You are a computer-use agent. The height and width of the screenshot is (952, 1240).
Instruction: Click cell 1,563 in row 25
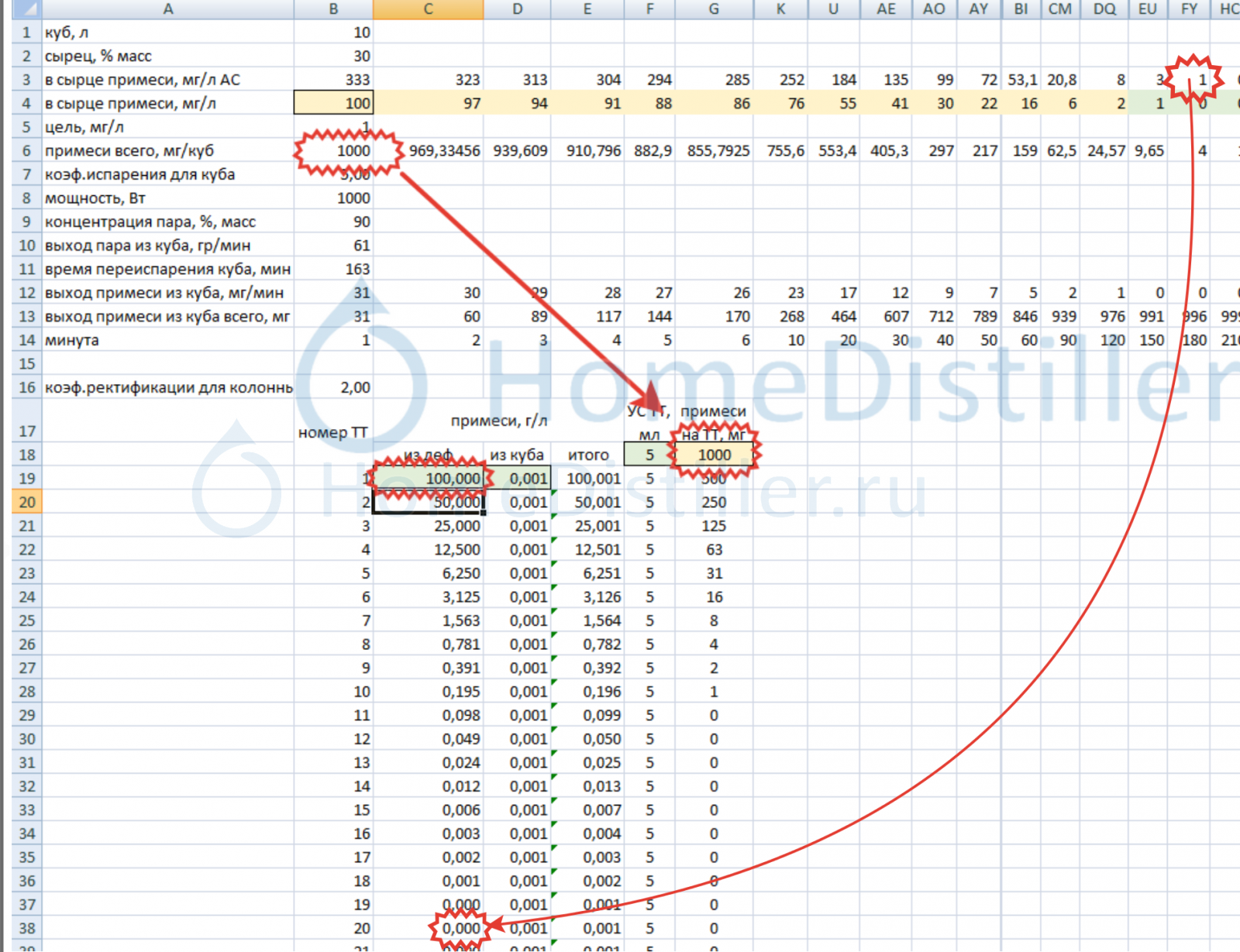(x=428, y=620)
